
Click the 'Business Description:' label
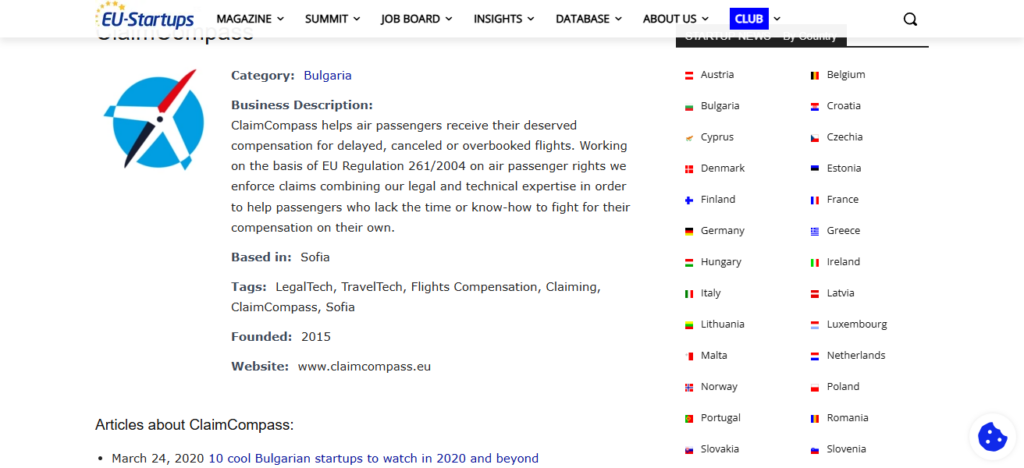coord(302,105)
